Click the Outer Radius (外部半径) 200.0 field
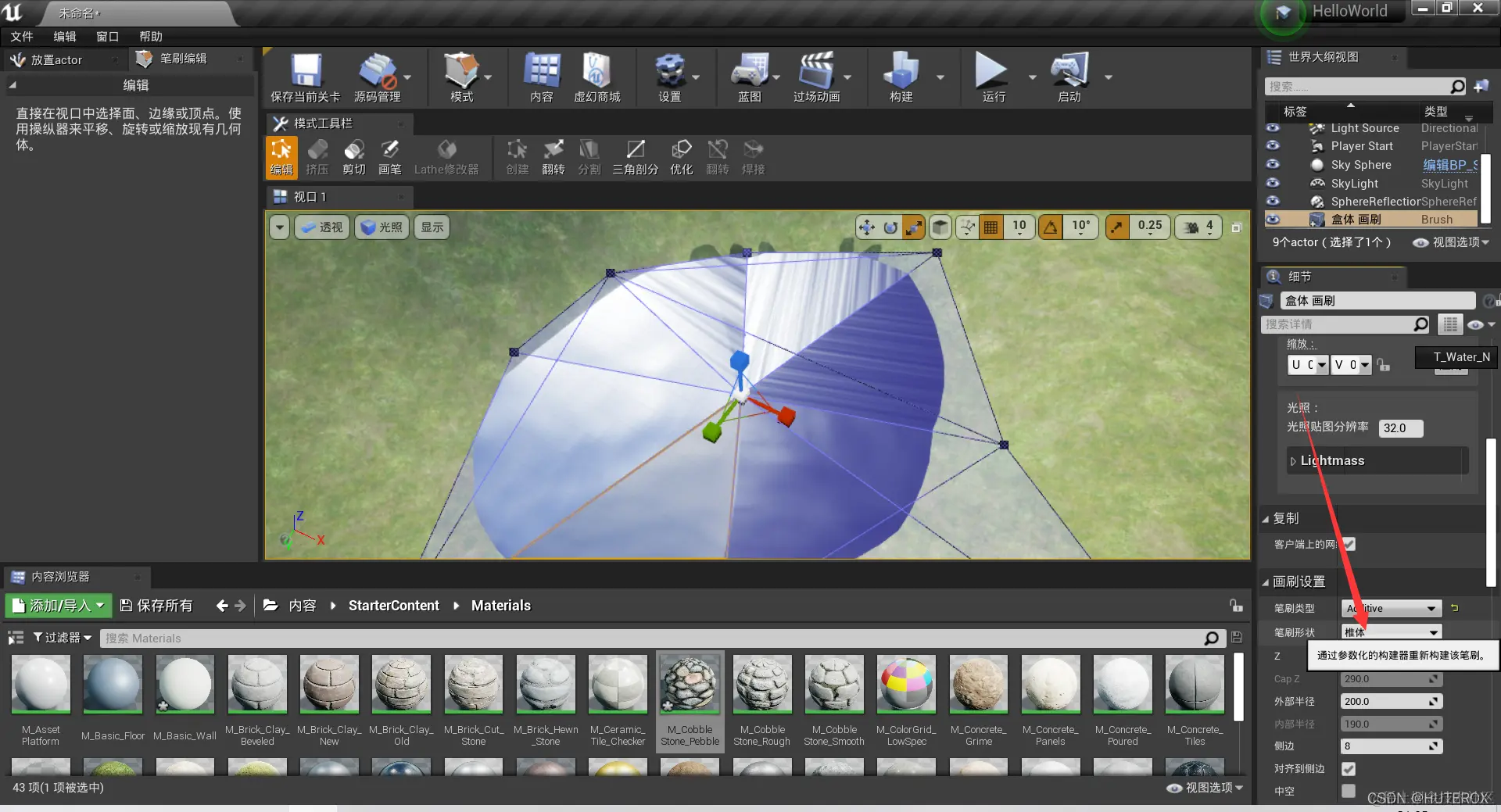1501x812 pixels. point(1392,702)
